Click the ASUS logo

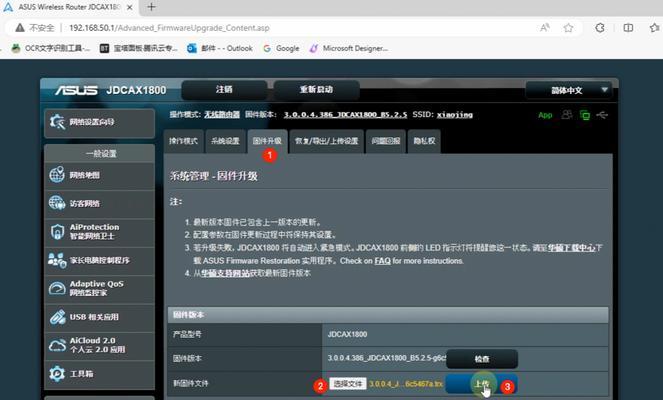[x=76, y=90]
